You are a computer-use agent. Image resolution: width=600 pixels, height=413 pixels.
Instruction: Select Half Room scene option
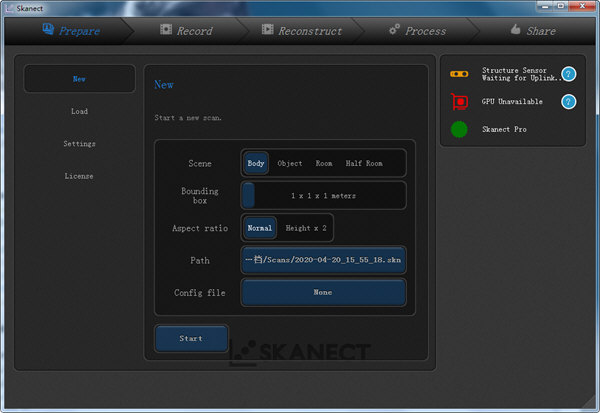point(364,163)
